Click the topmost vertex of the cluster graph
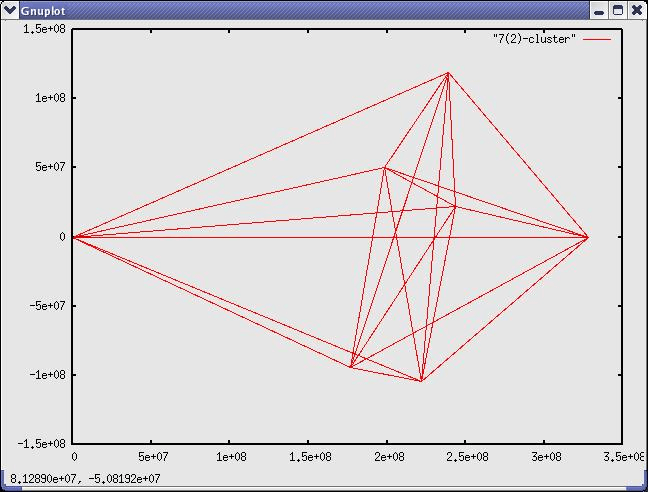This screenshot has width=648, height=492. (448, 73)
